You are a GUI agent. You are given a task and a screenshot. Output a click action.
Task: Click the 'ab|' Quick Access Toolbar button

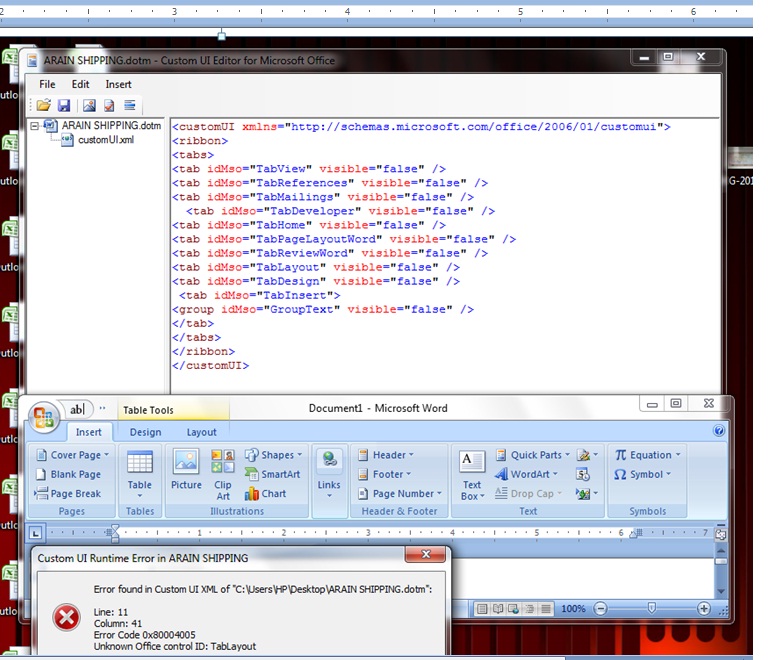(x=77, y=409)
